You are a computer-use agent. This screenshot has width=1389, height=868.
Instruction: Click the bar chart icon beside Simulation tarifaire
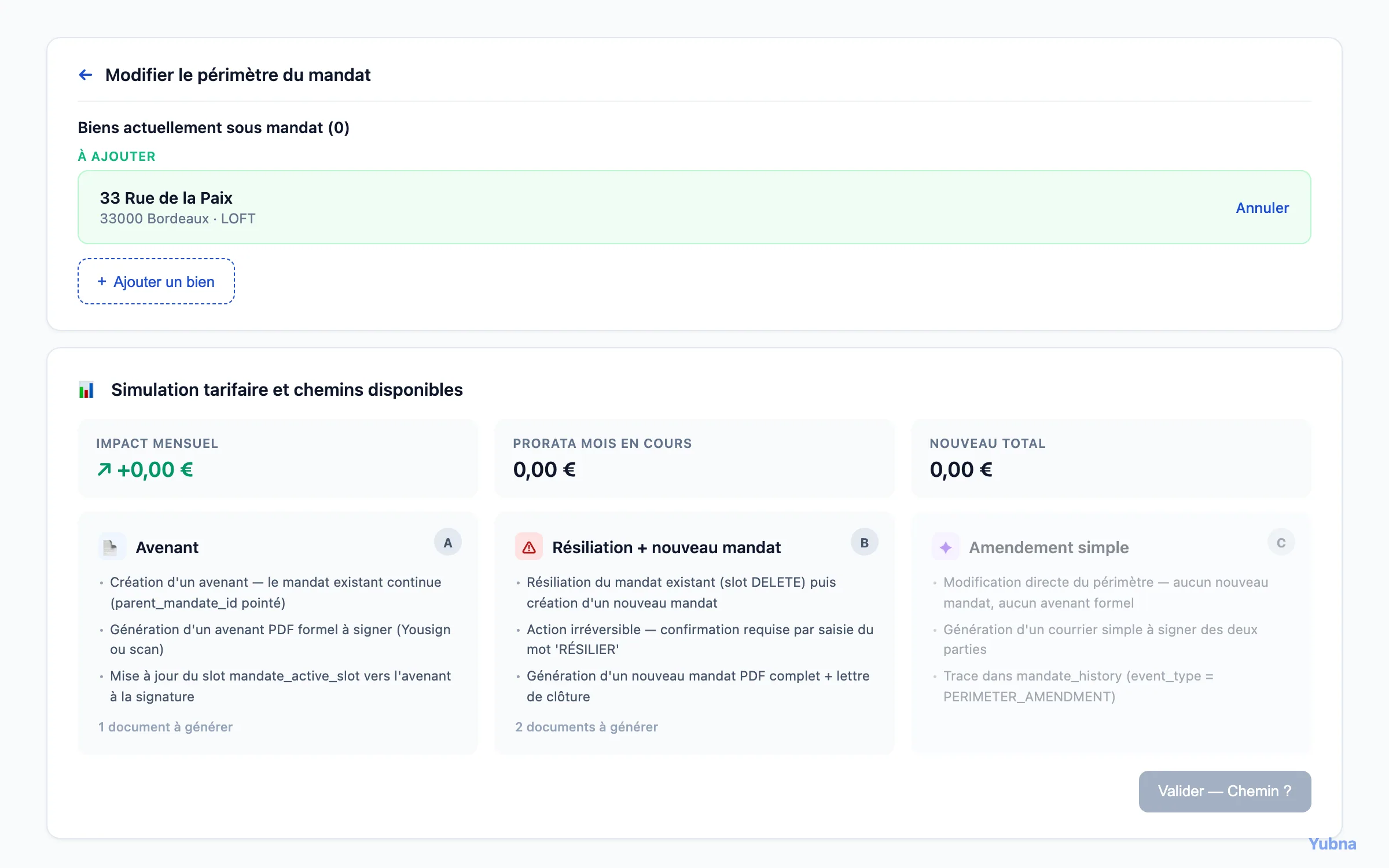click(x=86, y=389)
